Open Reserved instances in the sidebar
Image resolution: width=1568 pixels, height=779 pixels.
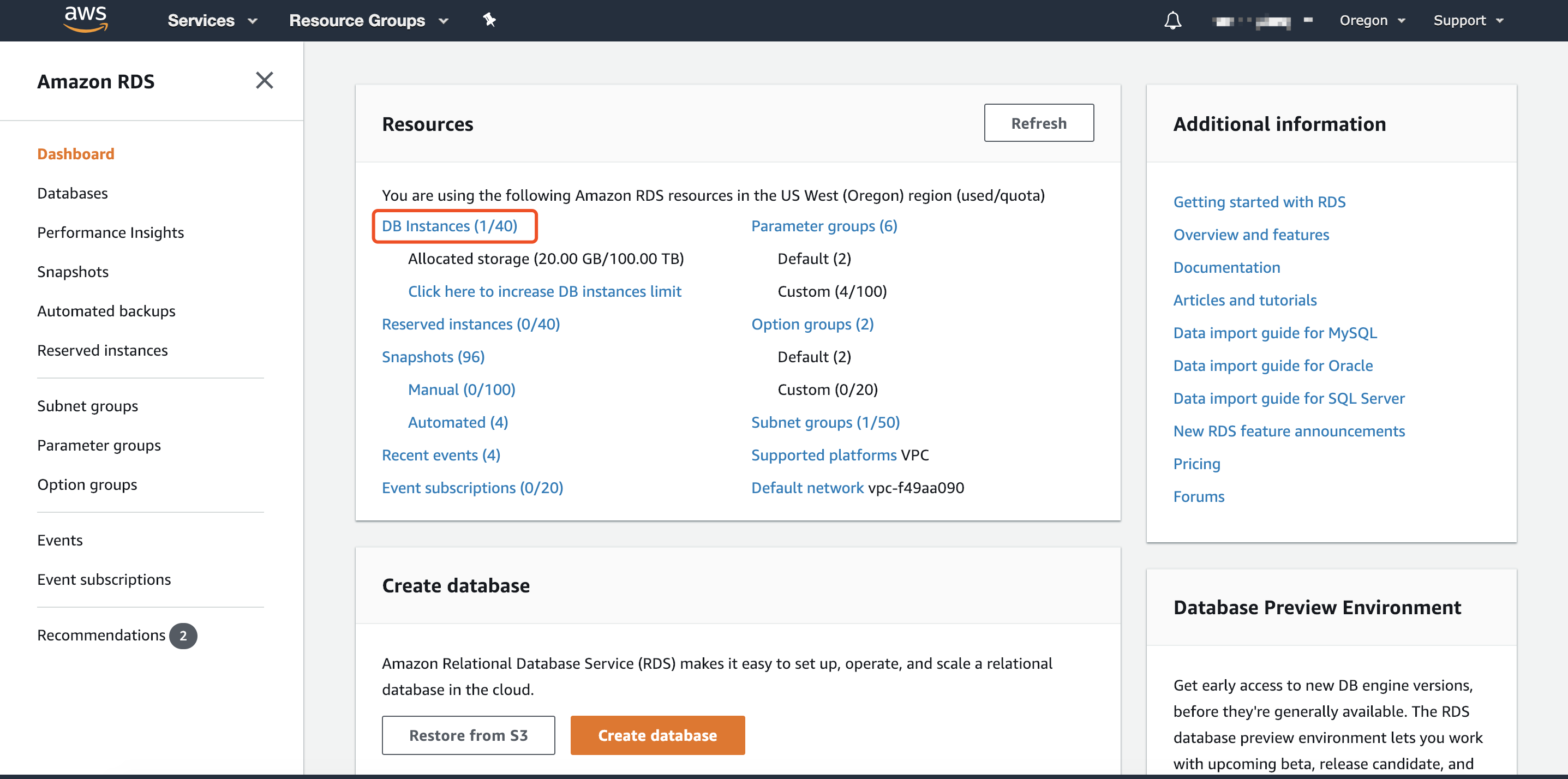tap(102, 350)
